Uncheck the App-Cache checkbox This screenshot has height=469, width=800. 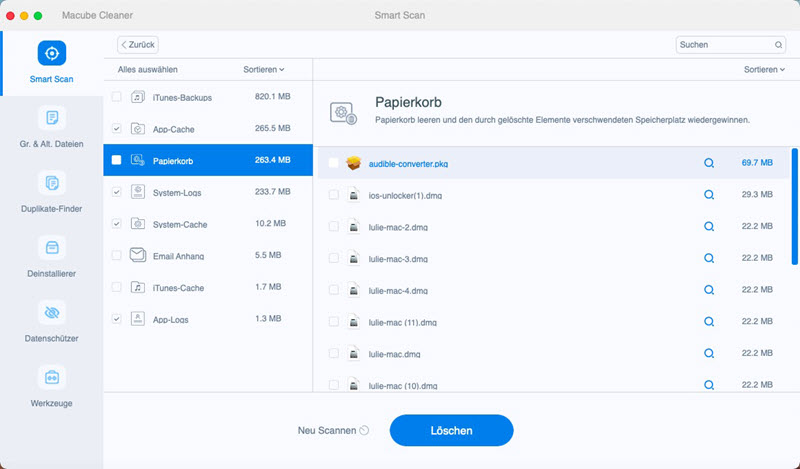click(116, 128)
